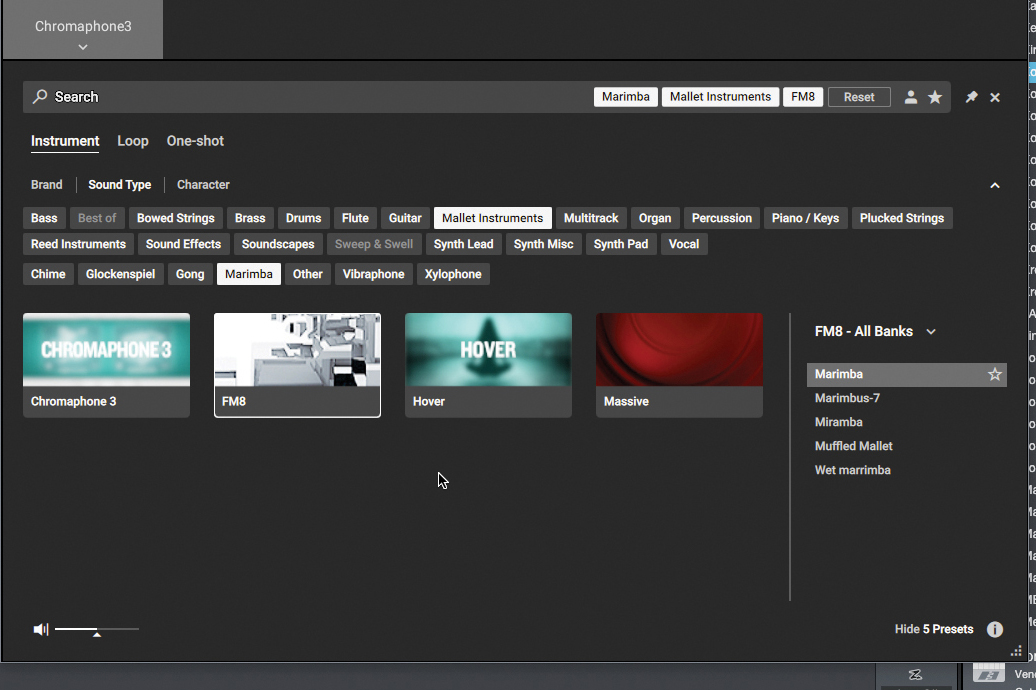Screen dimensions: 1036x690
Task: Toggle the Synth Pad tag
Action: click(620, 244)
